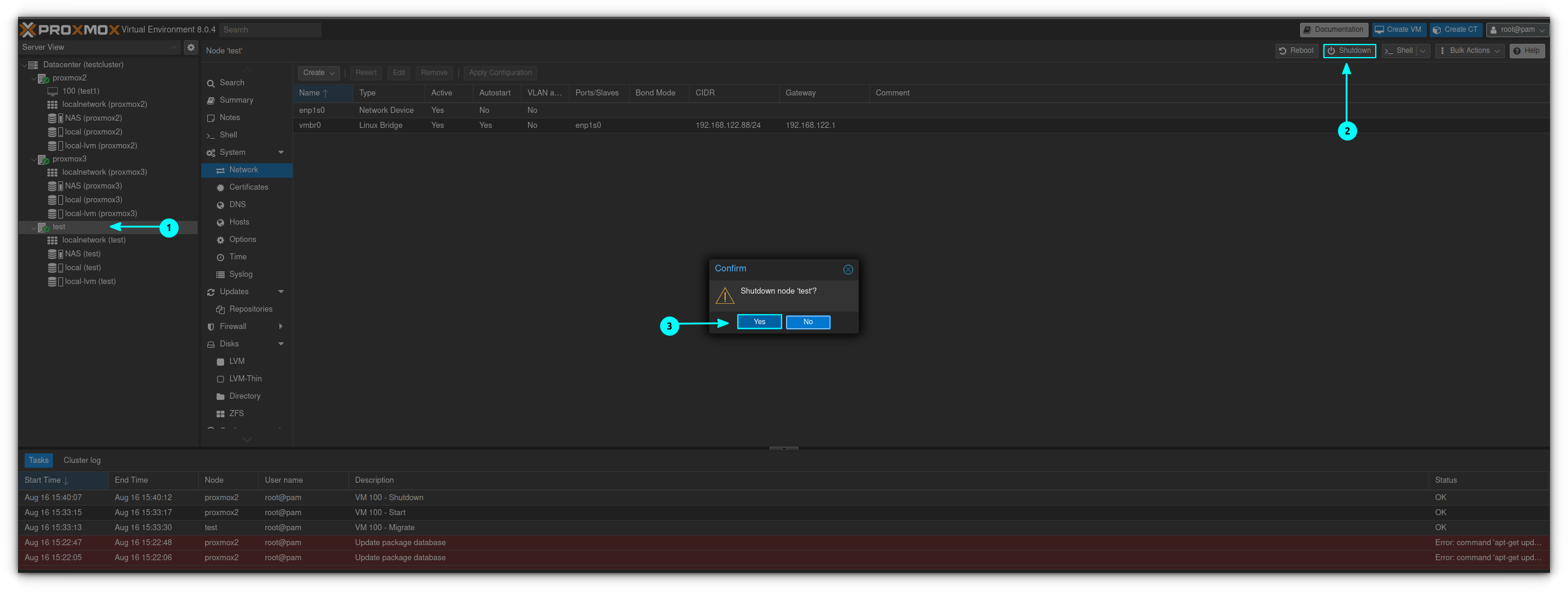Collapse the Datacenter tree
Viewport: 1568px width, 592px height.
pyautogui.click(x=25, y=64)
